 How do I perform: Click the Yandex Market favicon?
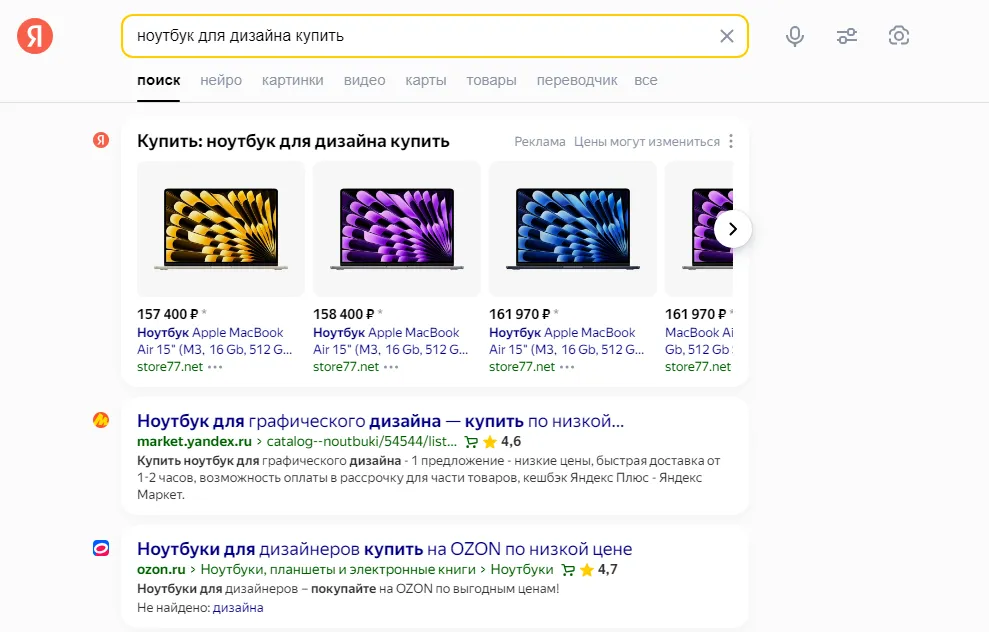point(101,419)
